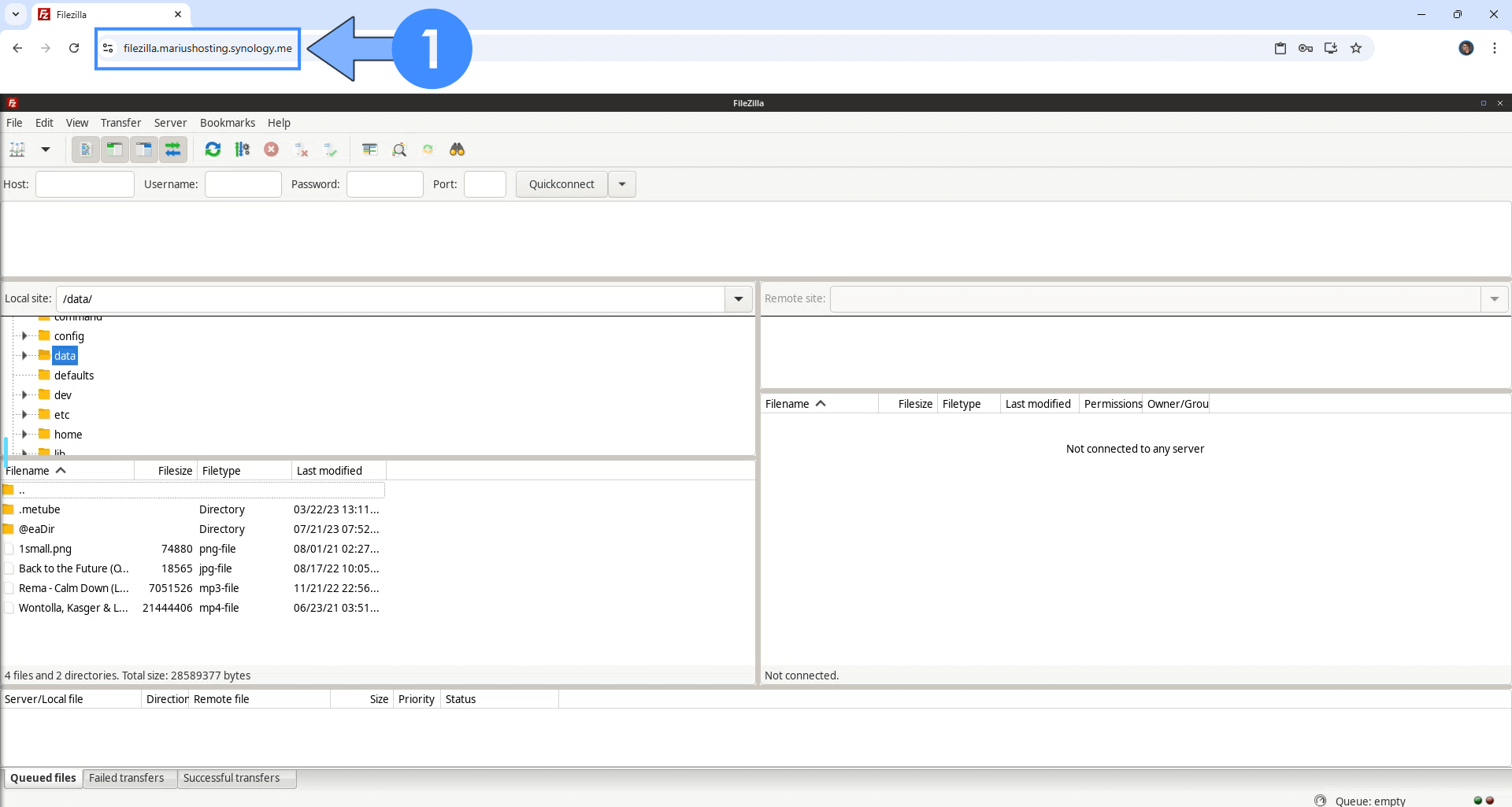Focus the Username input field

[243, 184]
